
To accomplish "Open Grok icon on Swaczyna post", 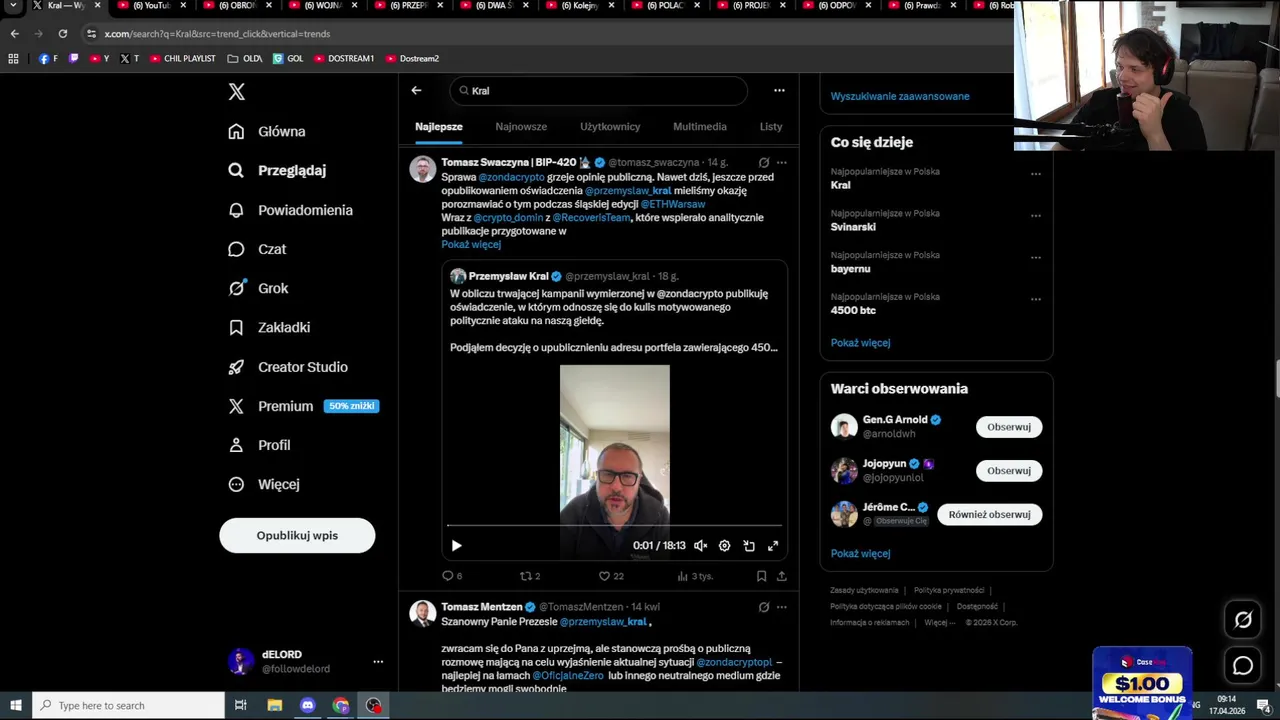I will pos(764,162).
